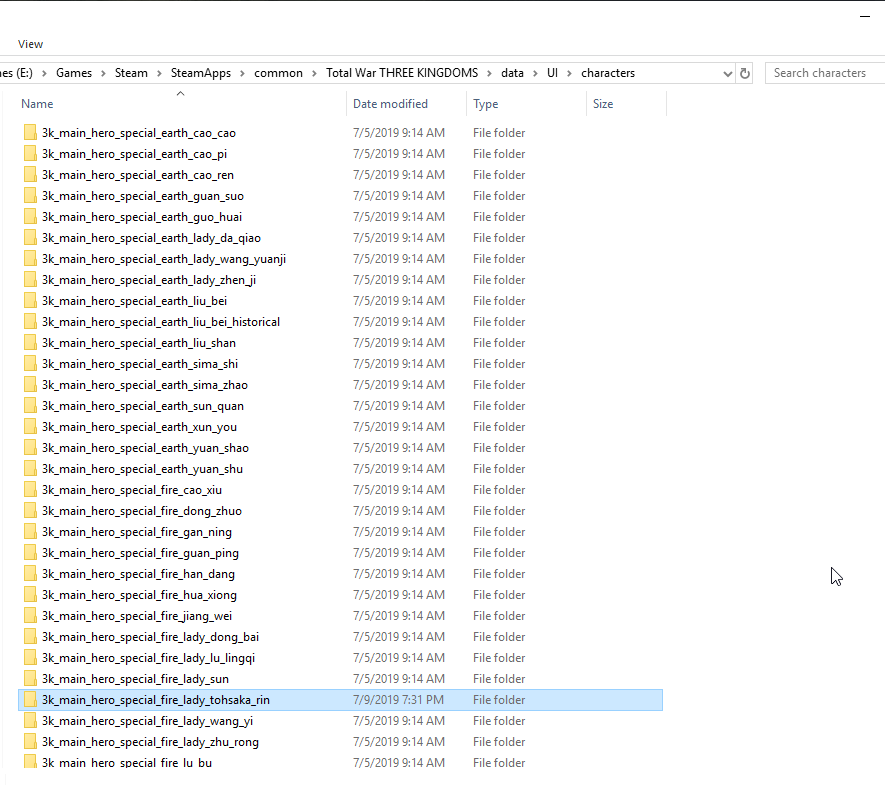Click folder icon of earth_sima_zhao

(x=30, y=384)
